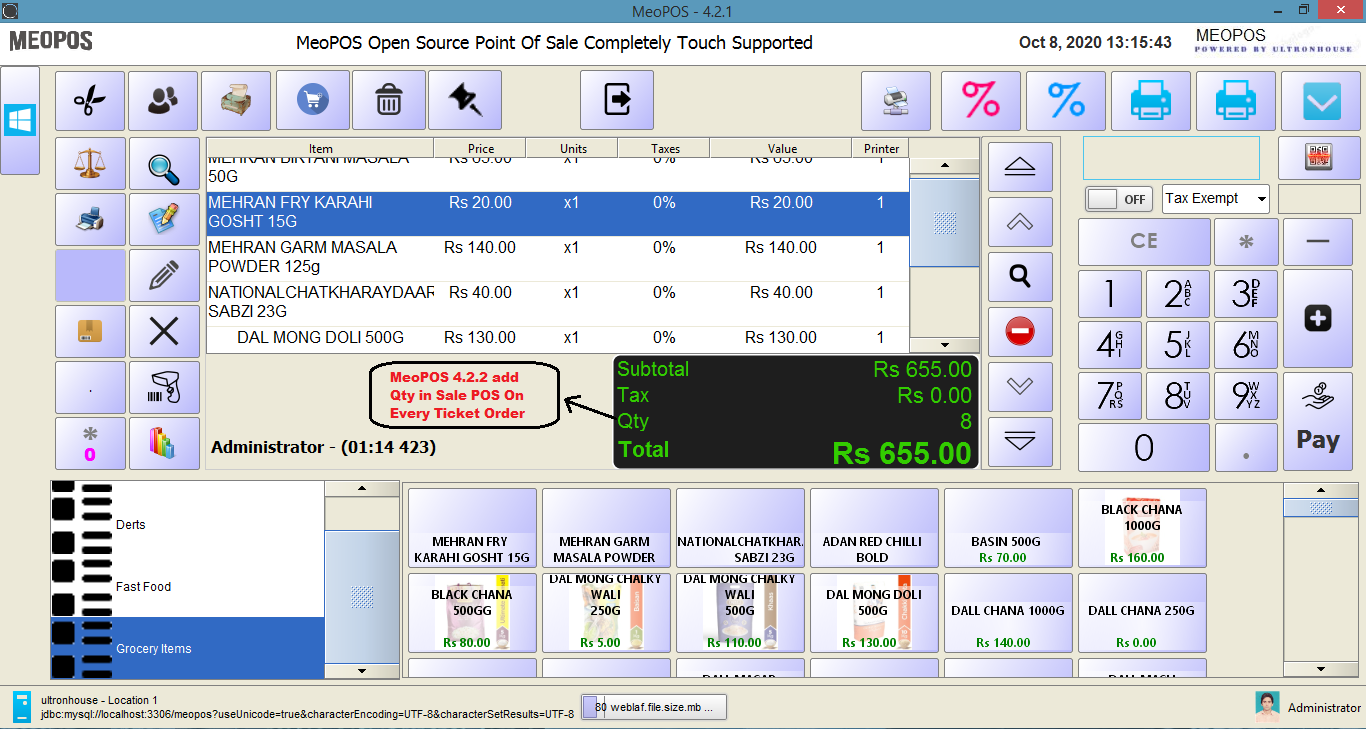This screenshot has width=1366, height=729.
Task: Tap numpad key 5 JKL
Action: pyautogui.click(x=1178, y=345)
